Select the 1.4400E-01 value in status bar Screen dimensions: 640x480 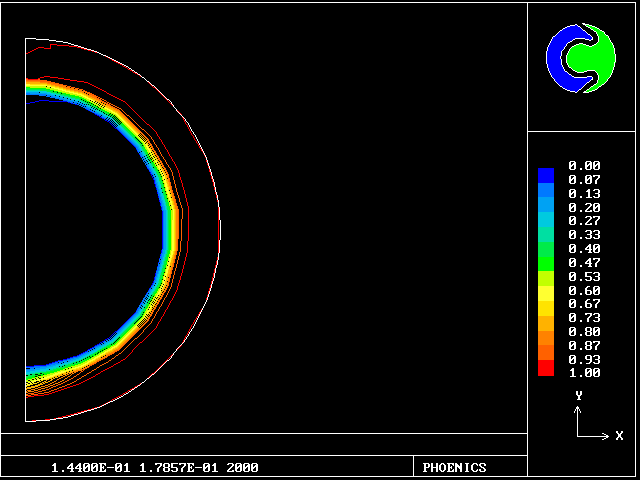(87, 468)
